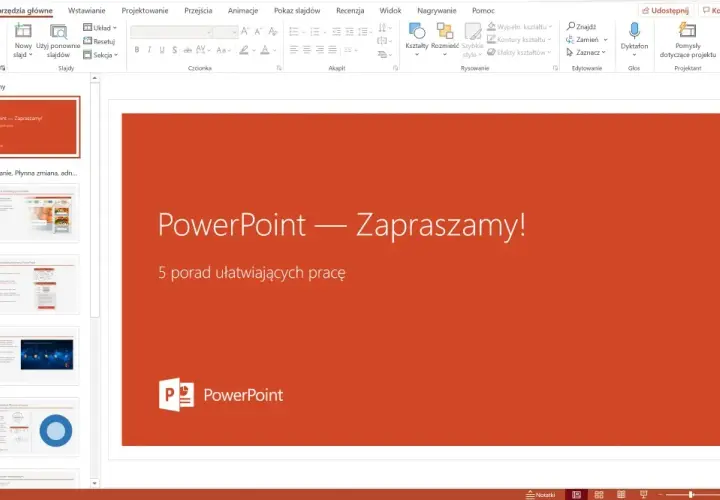Viewport: 720px width, 500px height.
Task: Justify the paragraph text
Action: point(332,50)
